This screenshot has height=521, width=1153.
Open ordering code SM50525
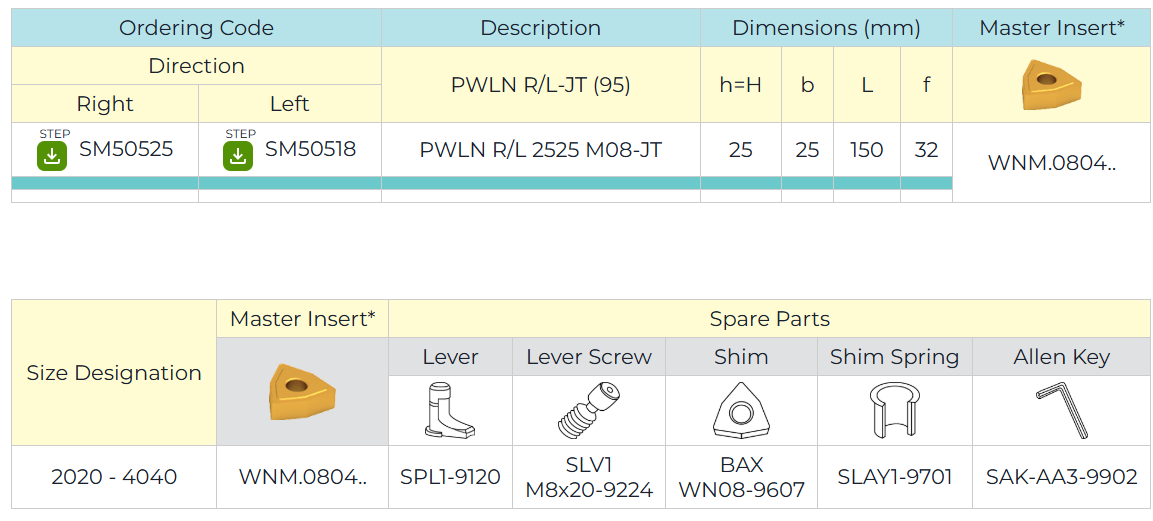pyautogui.click(x=126, y=149)
